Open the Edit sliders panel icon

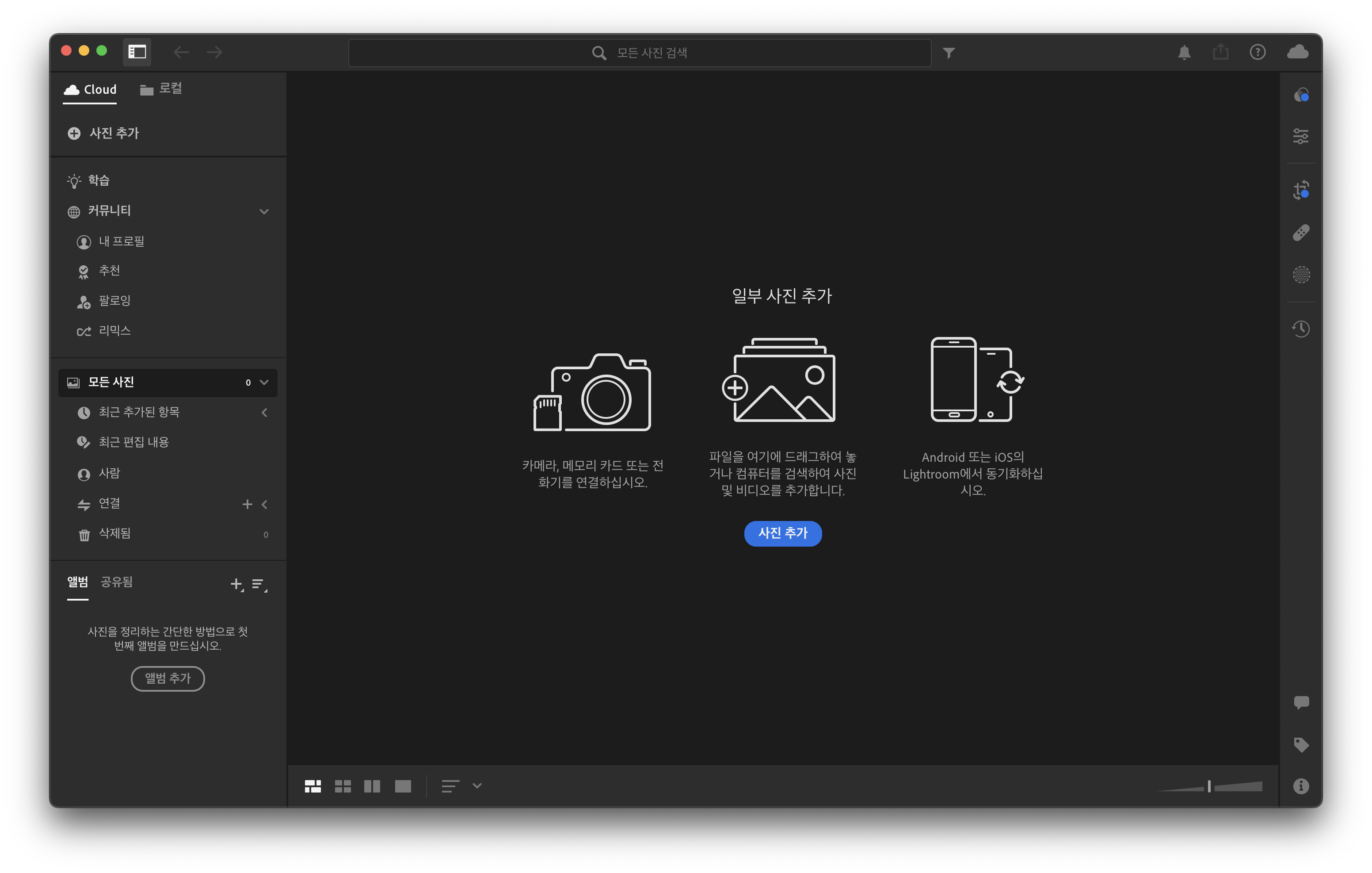click(1300, 136)
